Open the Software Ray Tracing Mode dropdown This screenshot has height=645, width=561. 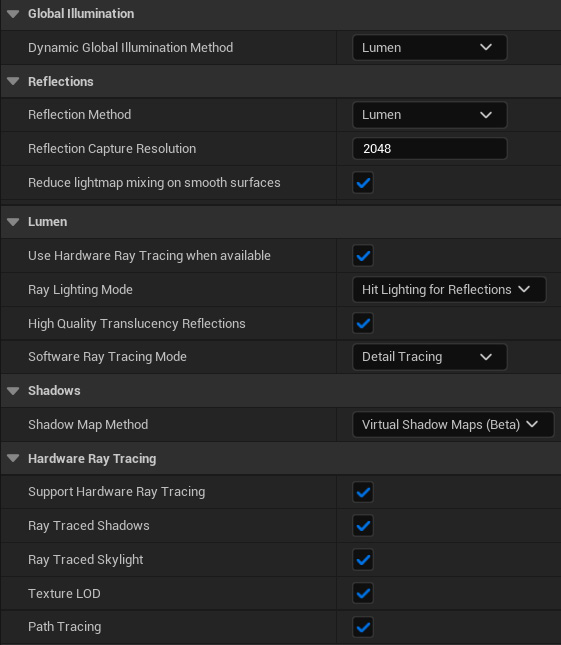point(430,357)
